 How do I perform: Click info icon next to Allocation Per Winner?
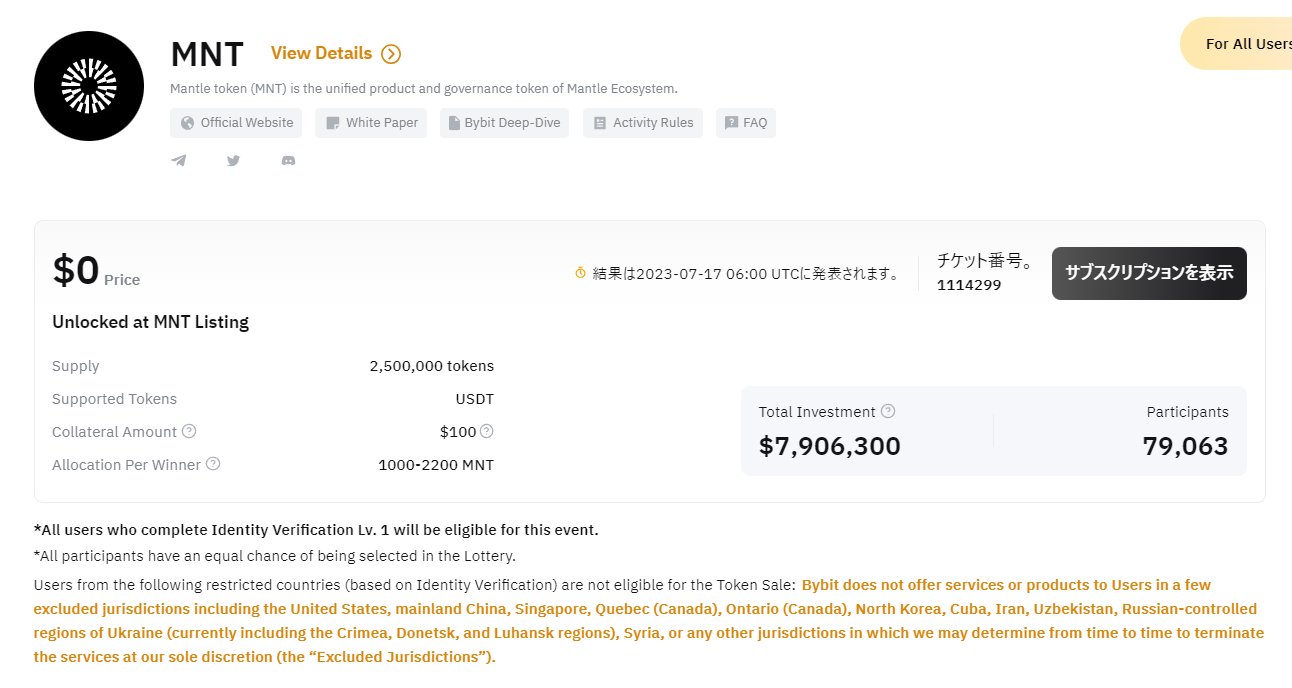click(x=213, y=464)
